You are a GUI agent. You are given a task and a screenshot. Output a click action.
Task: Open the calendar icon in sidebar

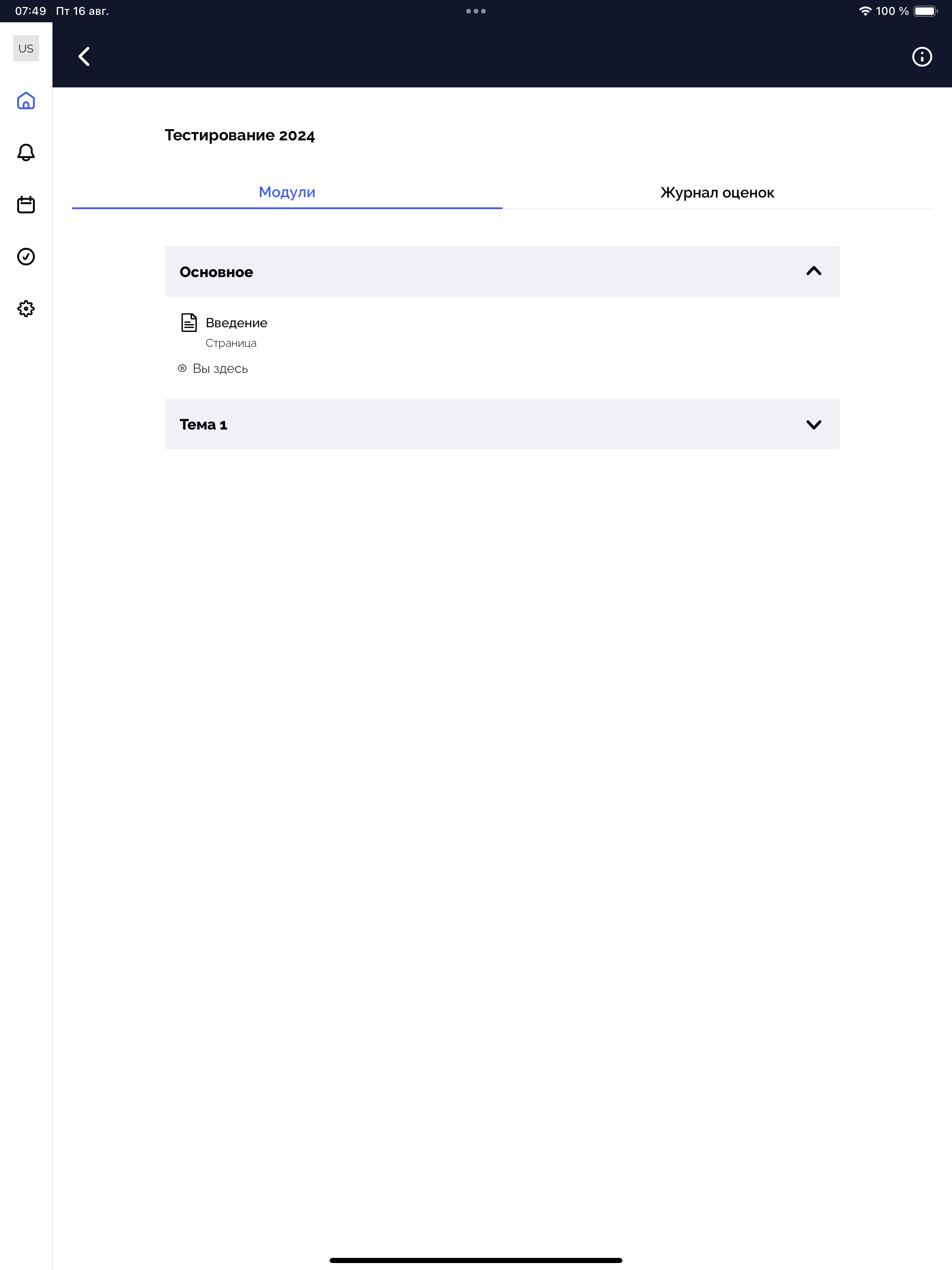[26, 205]
